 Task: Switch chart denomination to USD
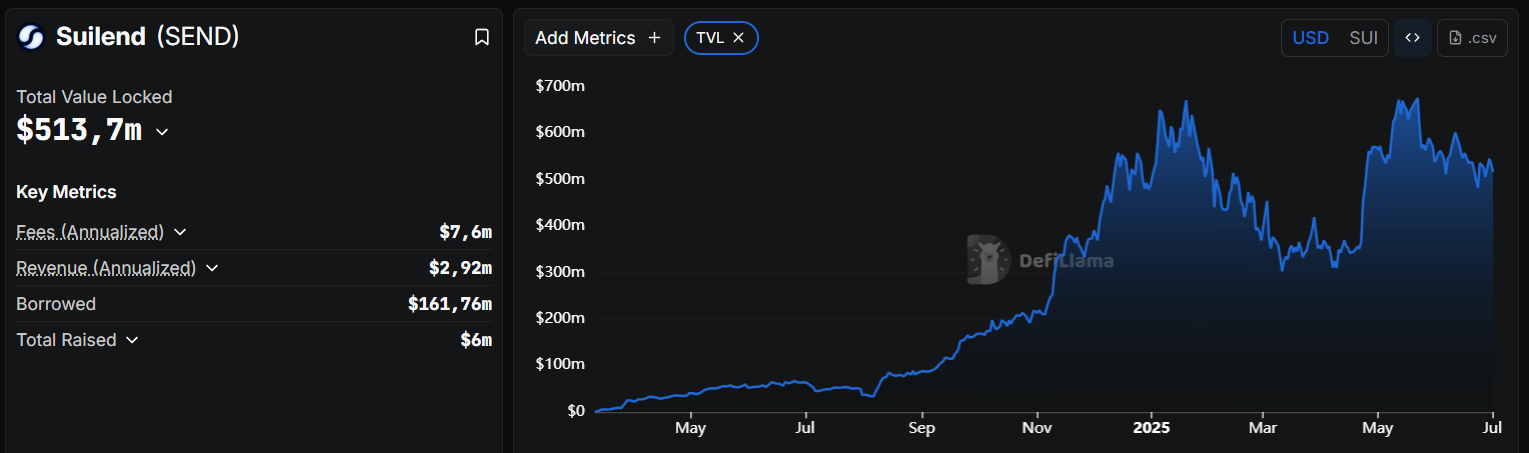pos(1310,38)
